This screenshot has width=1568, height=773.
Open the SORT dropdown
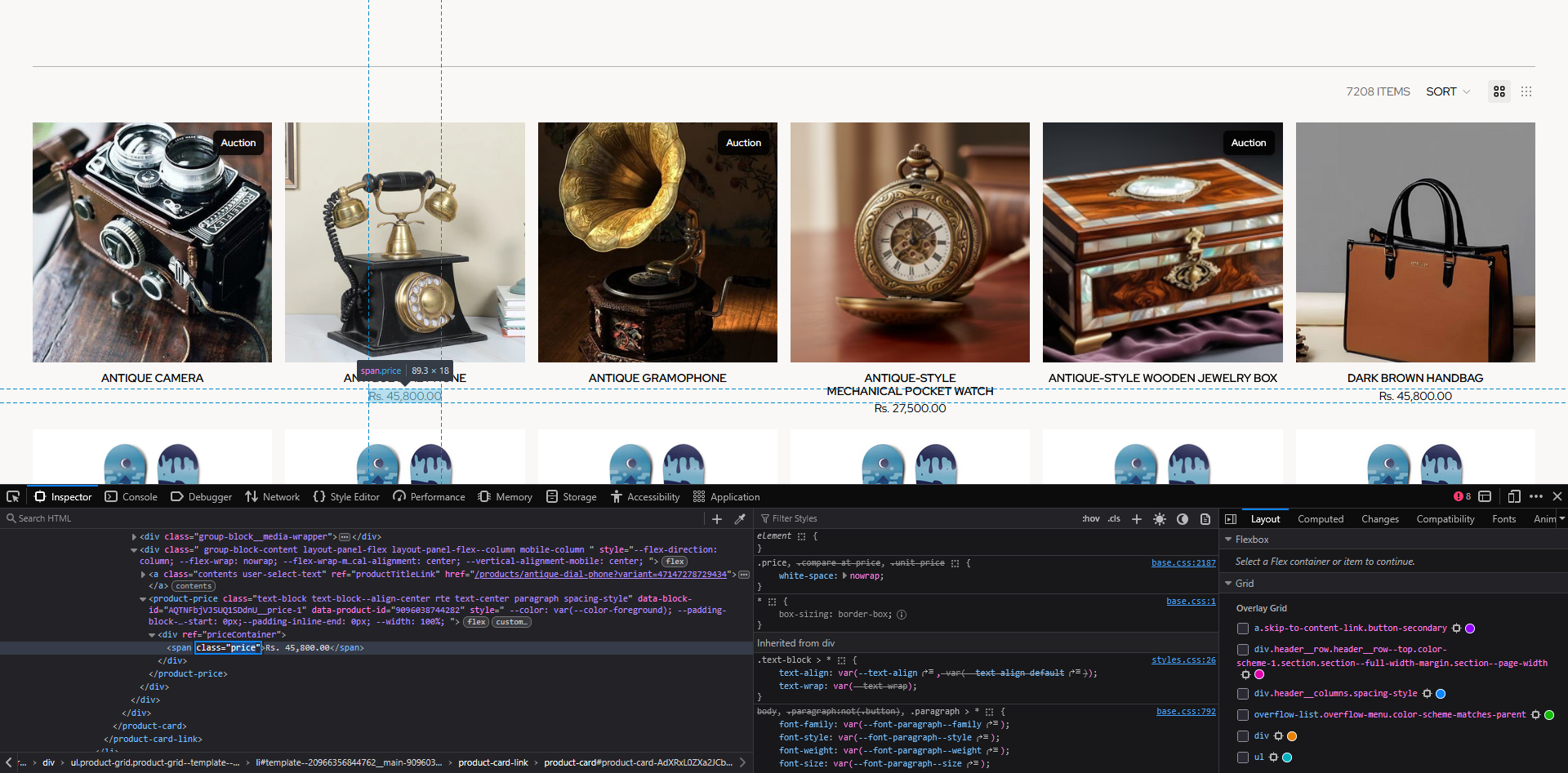click(x=1447, y=91)
